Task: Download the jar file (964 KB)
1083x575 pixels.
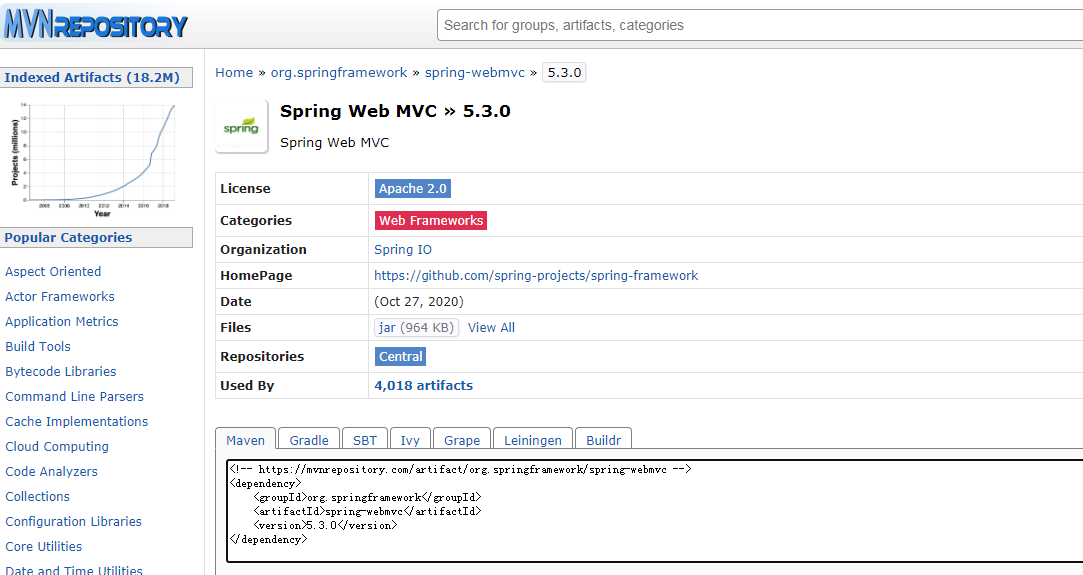Action: pyautogui.click(x=416, y=327)
